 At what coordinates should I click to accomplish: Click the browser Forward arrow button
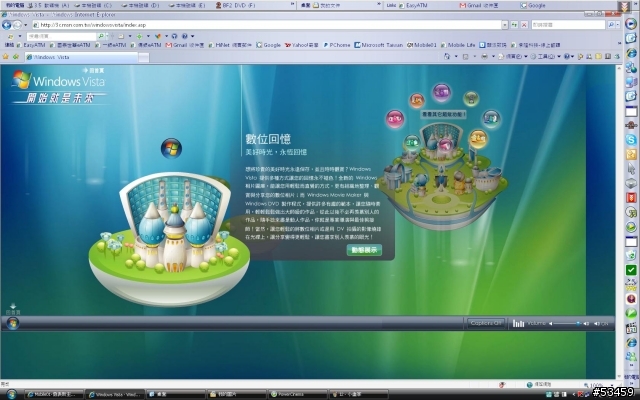[x=17, y=25]
